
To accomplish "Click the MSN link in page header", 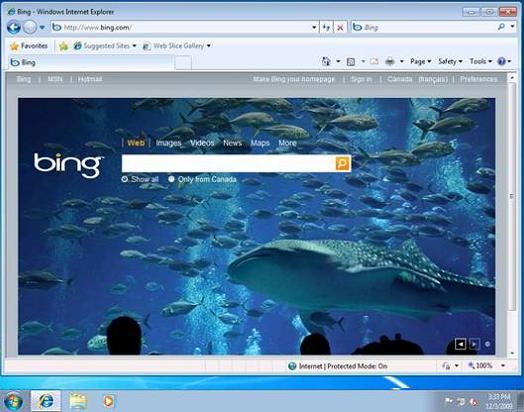I will (55, 79).
